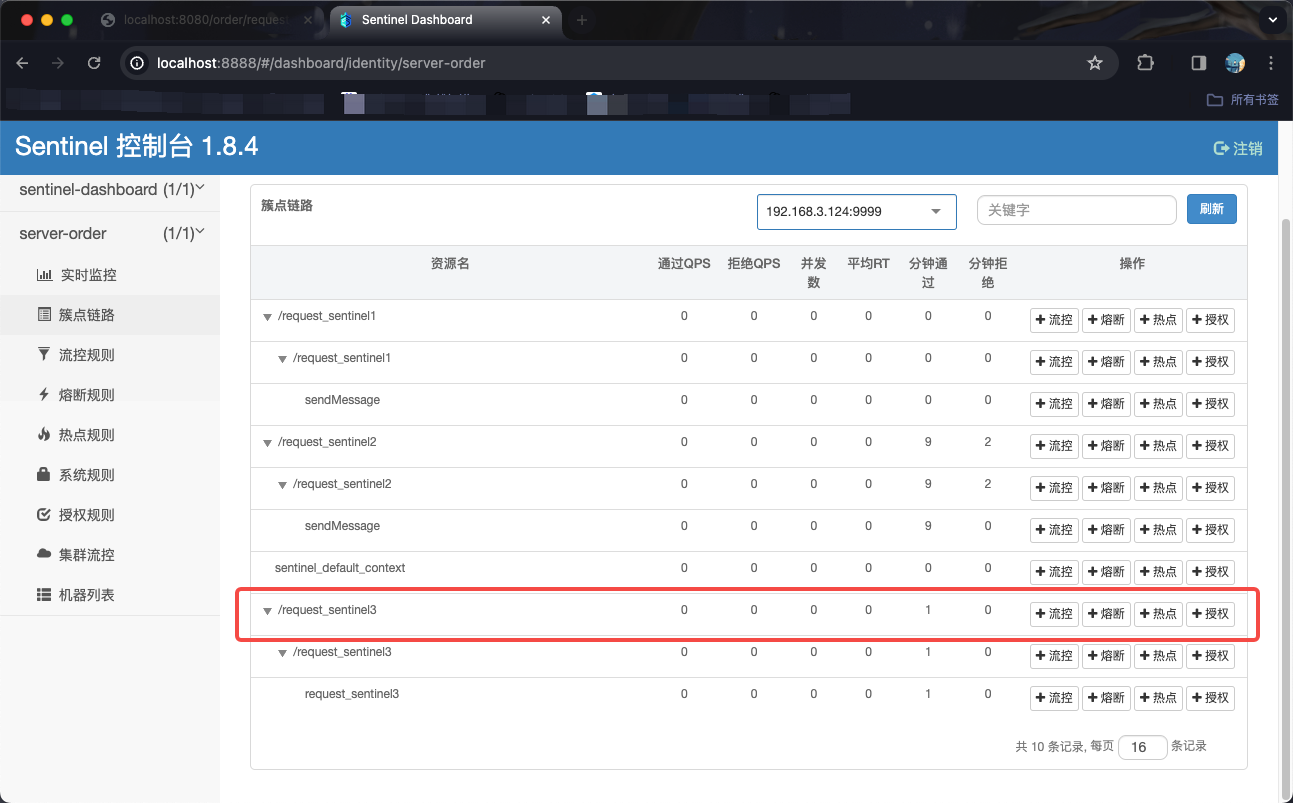Click the flame icon beside 热点规则

click(x=44, y=435)
